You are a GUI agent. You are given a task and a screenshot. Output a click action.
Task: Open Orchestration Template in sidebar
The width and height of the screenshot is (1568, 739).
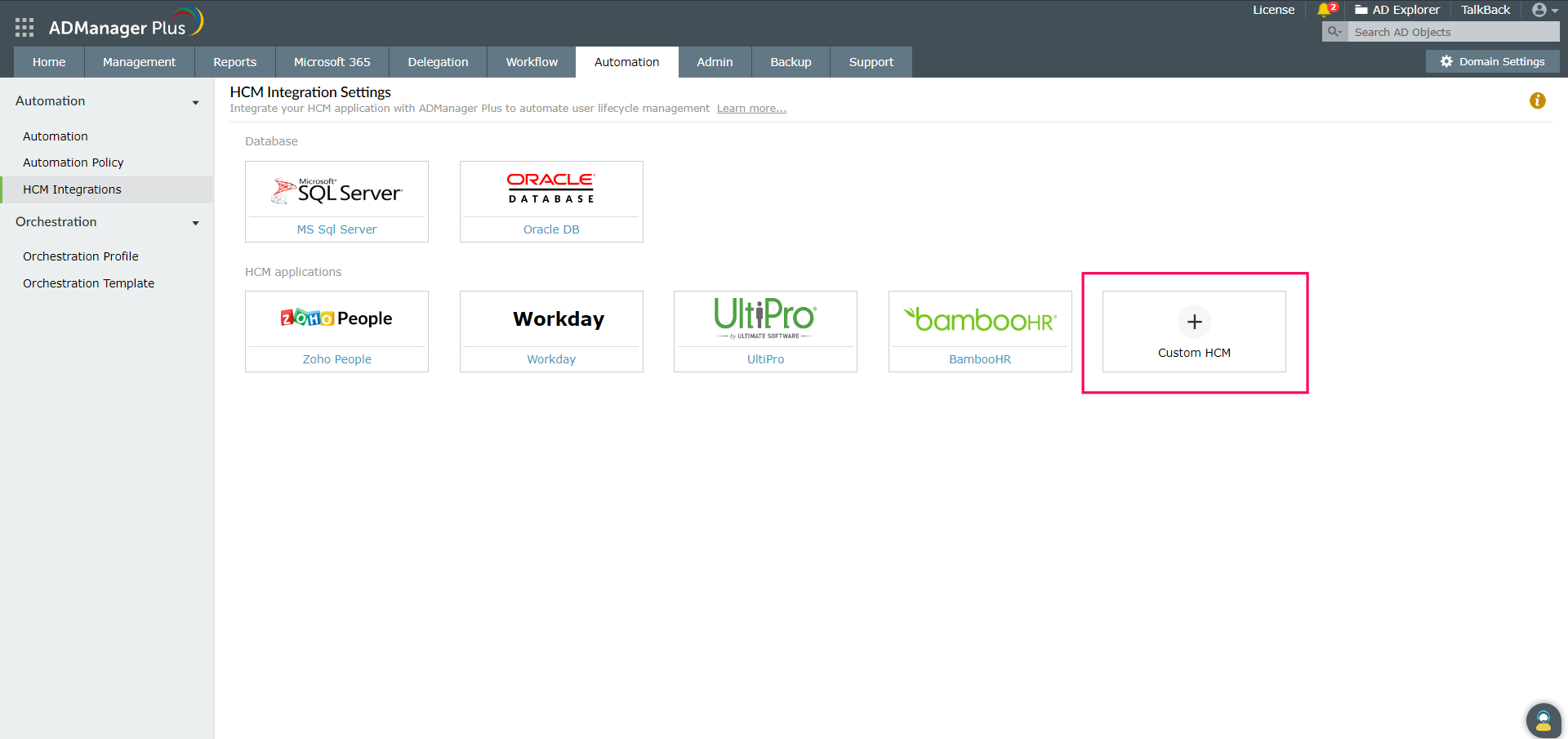tap(88, 283)
